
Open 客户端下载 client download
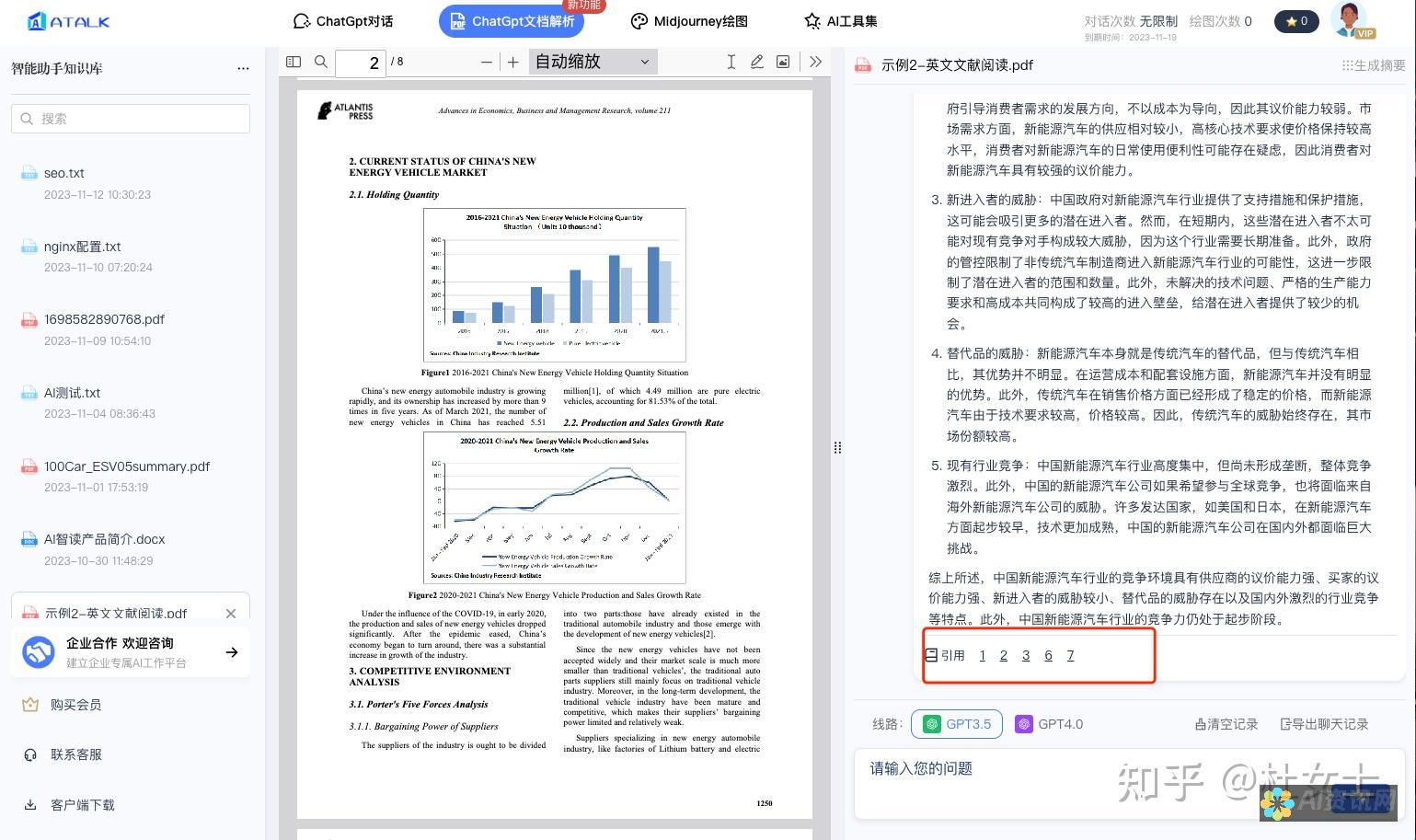[83, 805]
